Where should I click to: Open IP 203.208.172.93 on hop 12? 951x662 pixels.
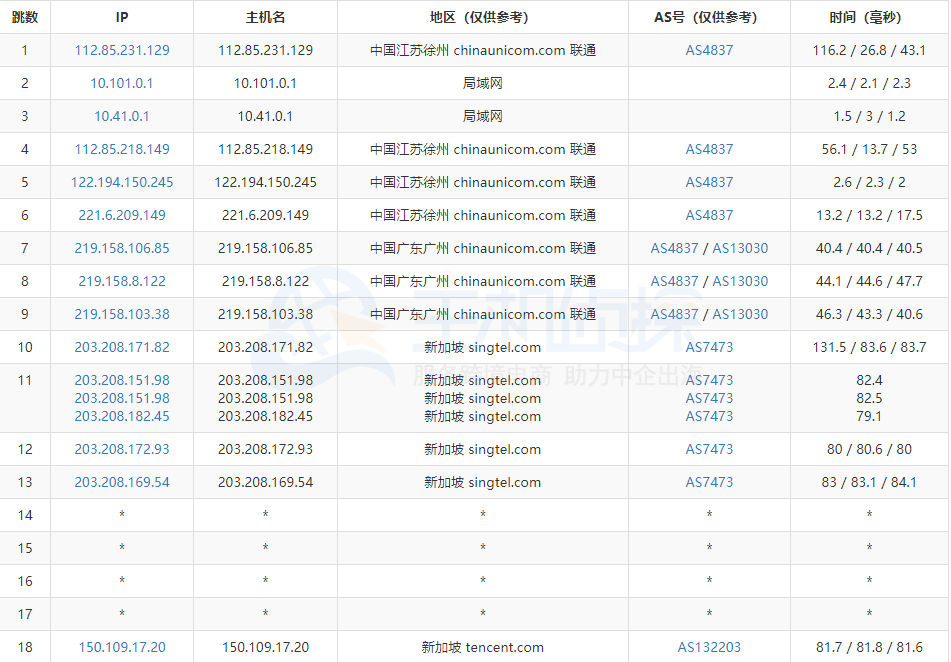click(x=122, y=449)
